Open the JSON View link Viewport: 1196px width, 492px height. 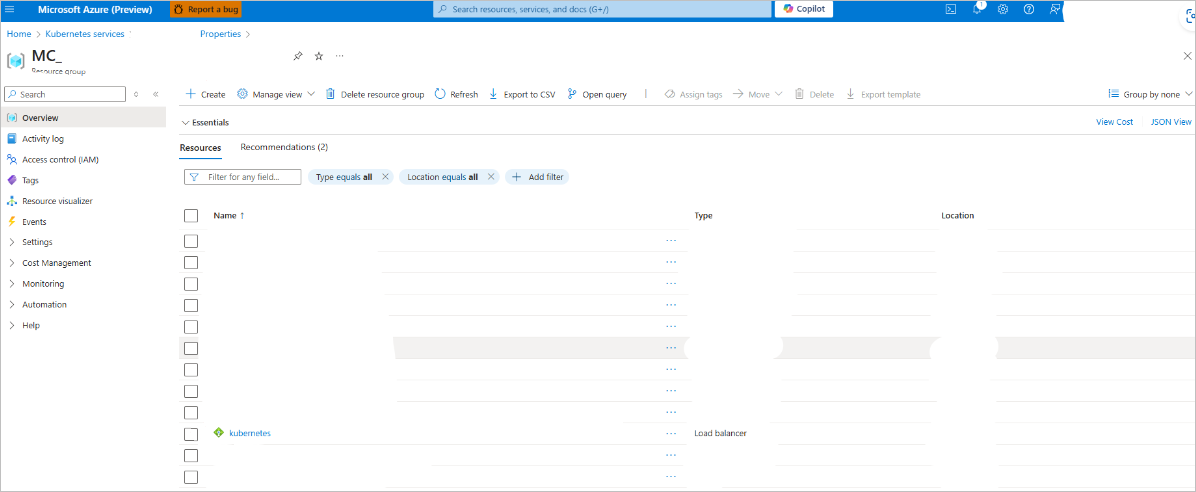[x=1171, y=122]
